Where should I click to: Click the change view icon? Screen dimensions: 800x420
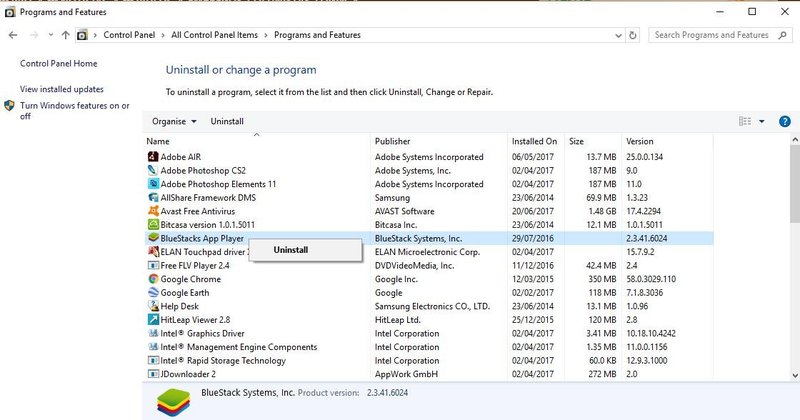745,121
